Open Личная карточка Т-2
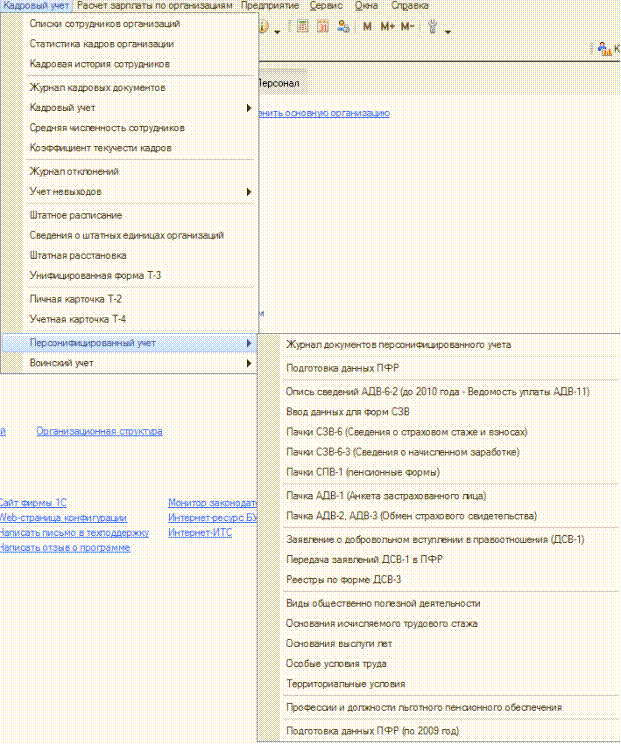This screenshot has width=621, height=744. [x=130, y=299]
